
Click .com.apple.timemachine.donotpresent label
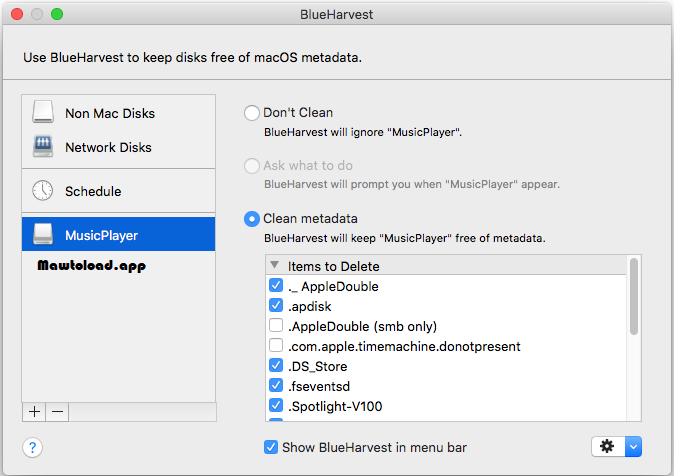pos(404,346)
